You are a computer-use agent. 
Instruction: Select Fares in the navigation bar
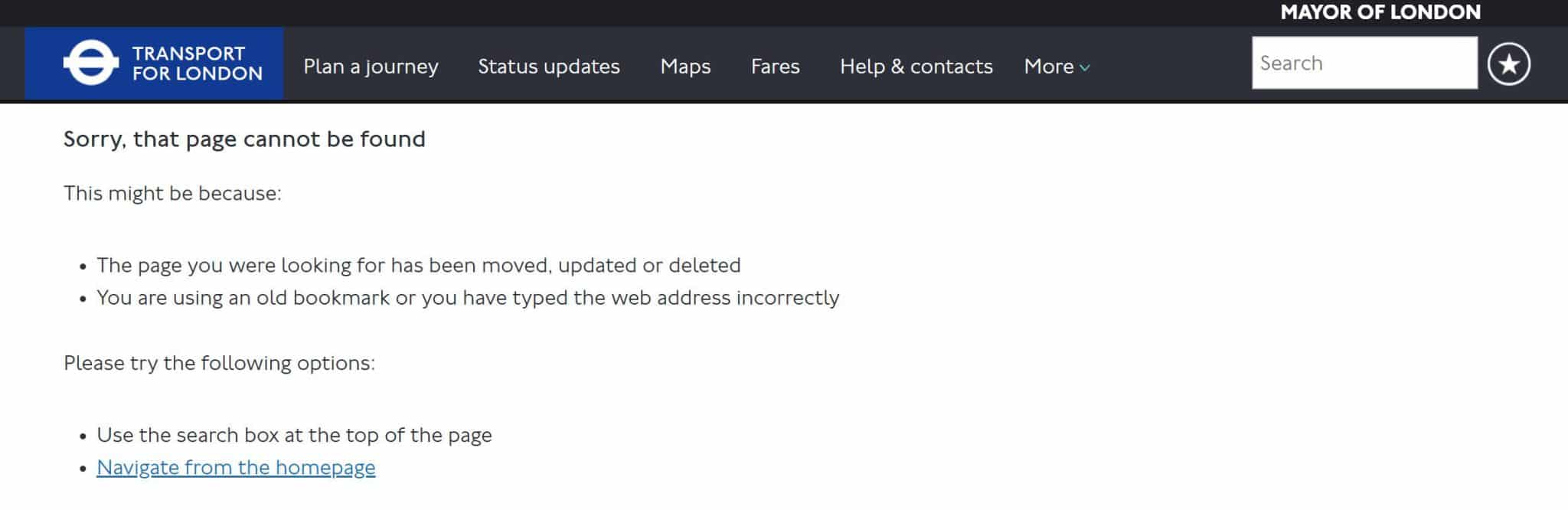(775, 67)
